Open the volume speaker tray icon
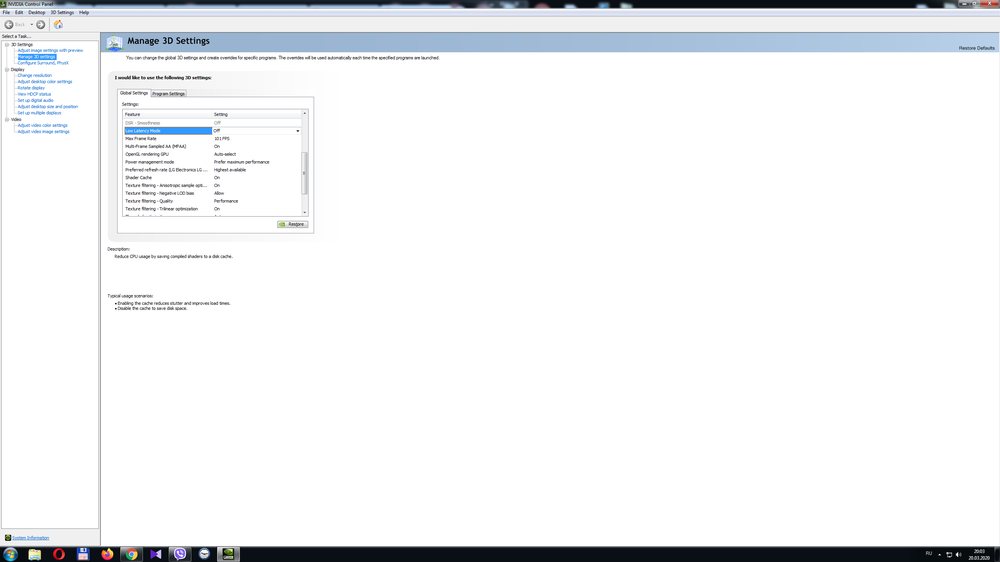Screen dimensions: 1000x562 point(959,554)
